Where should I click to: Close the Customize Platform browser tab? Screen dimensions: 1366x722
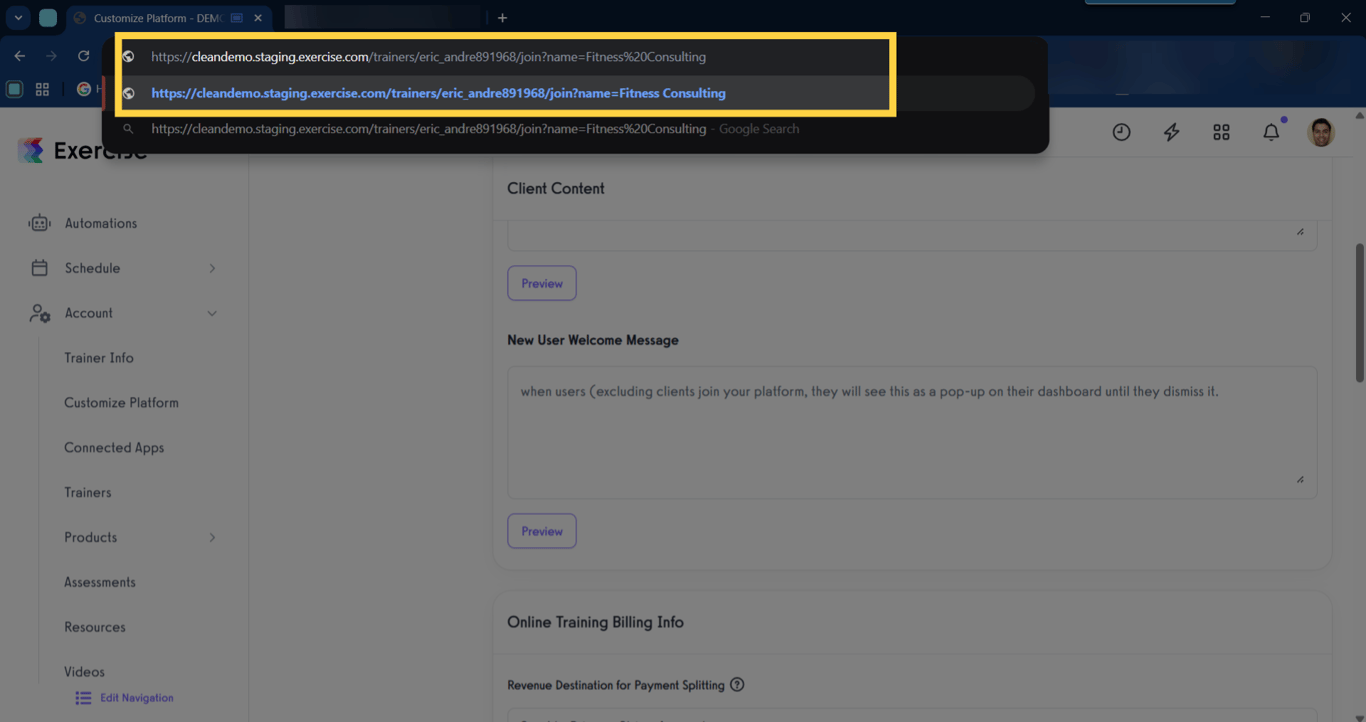[258, 18]
